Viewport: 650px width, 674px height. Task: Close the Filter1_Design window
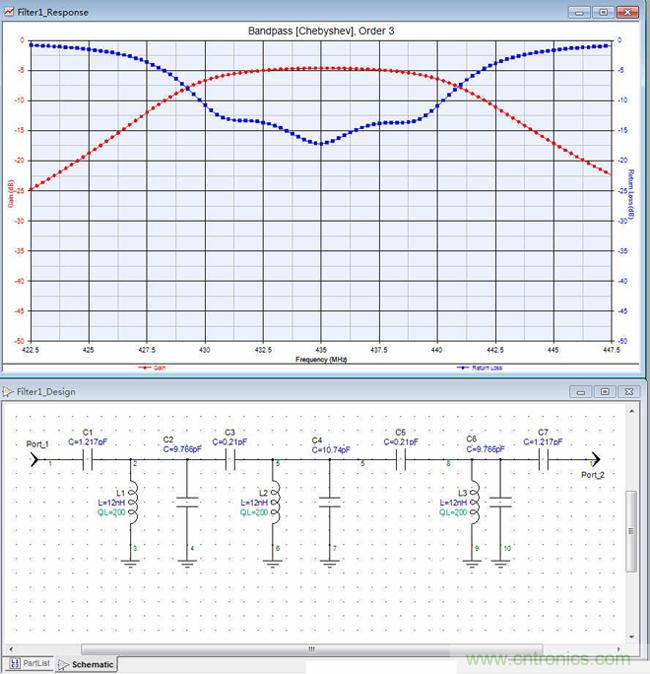click(628, 391)
